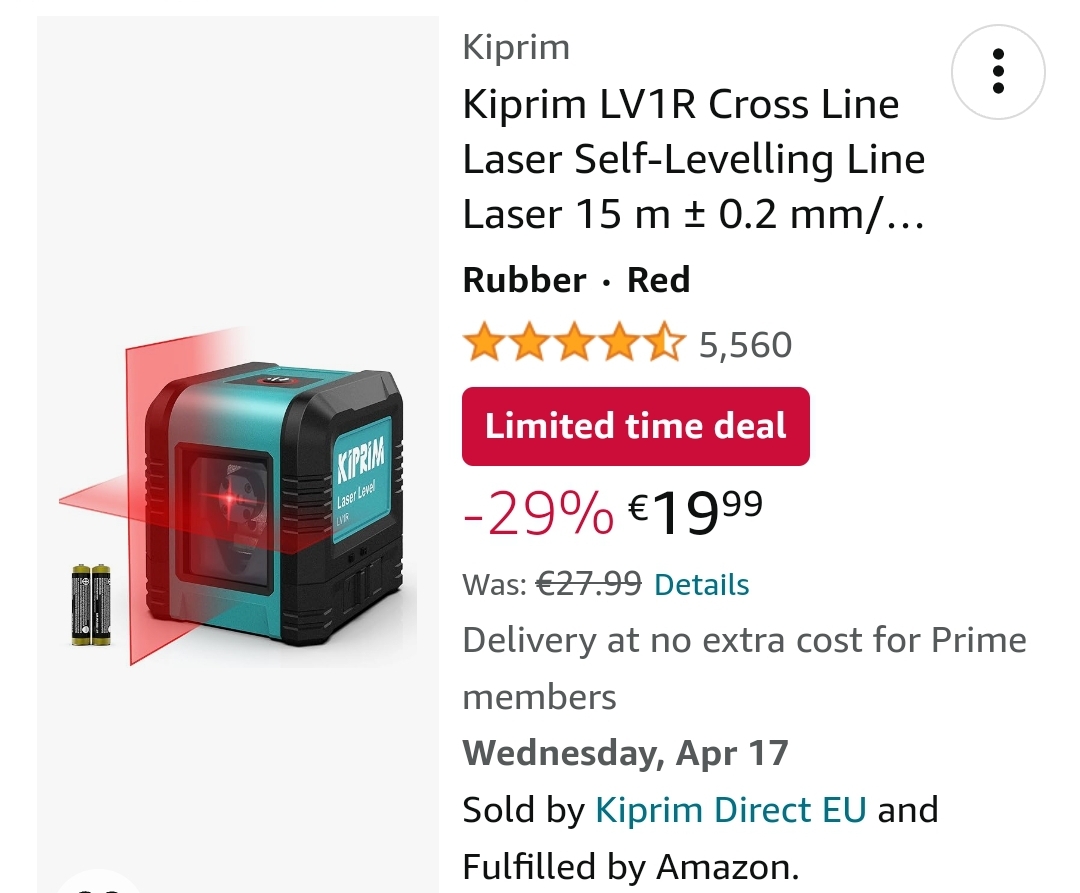The width and height of the screenshot is (1080, 893).
Task: Click the struck-through €27.99 price
Action: (x=589, y=583)
